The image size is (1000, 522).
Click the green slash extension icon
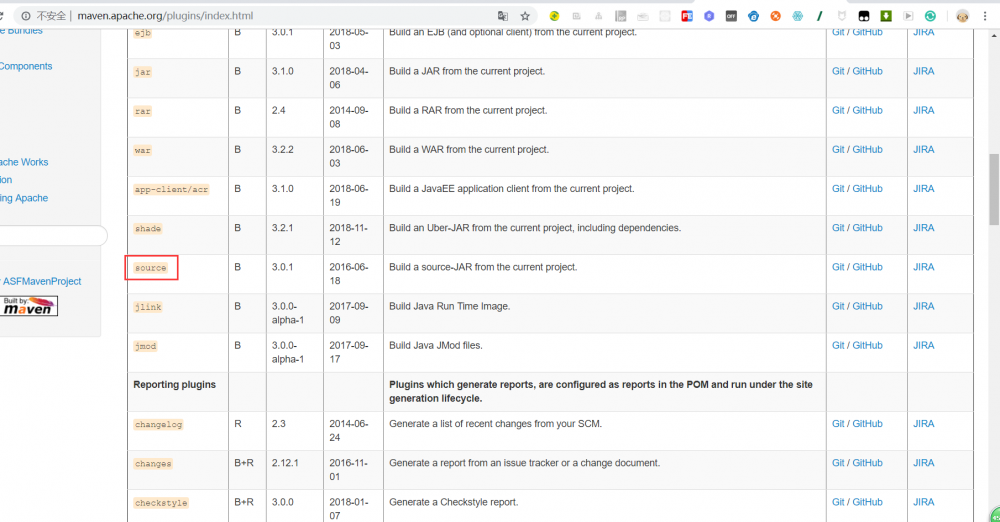(x=820, y=16)
